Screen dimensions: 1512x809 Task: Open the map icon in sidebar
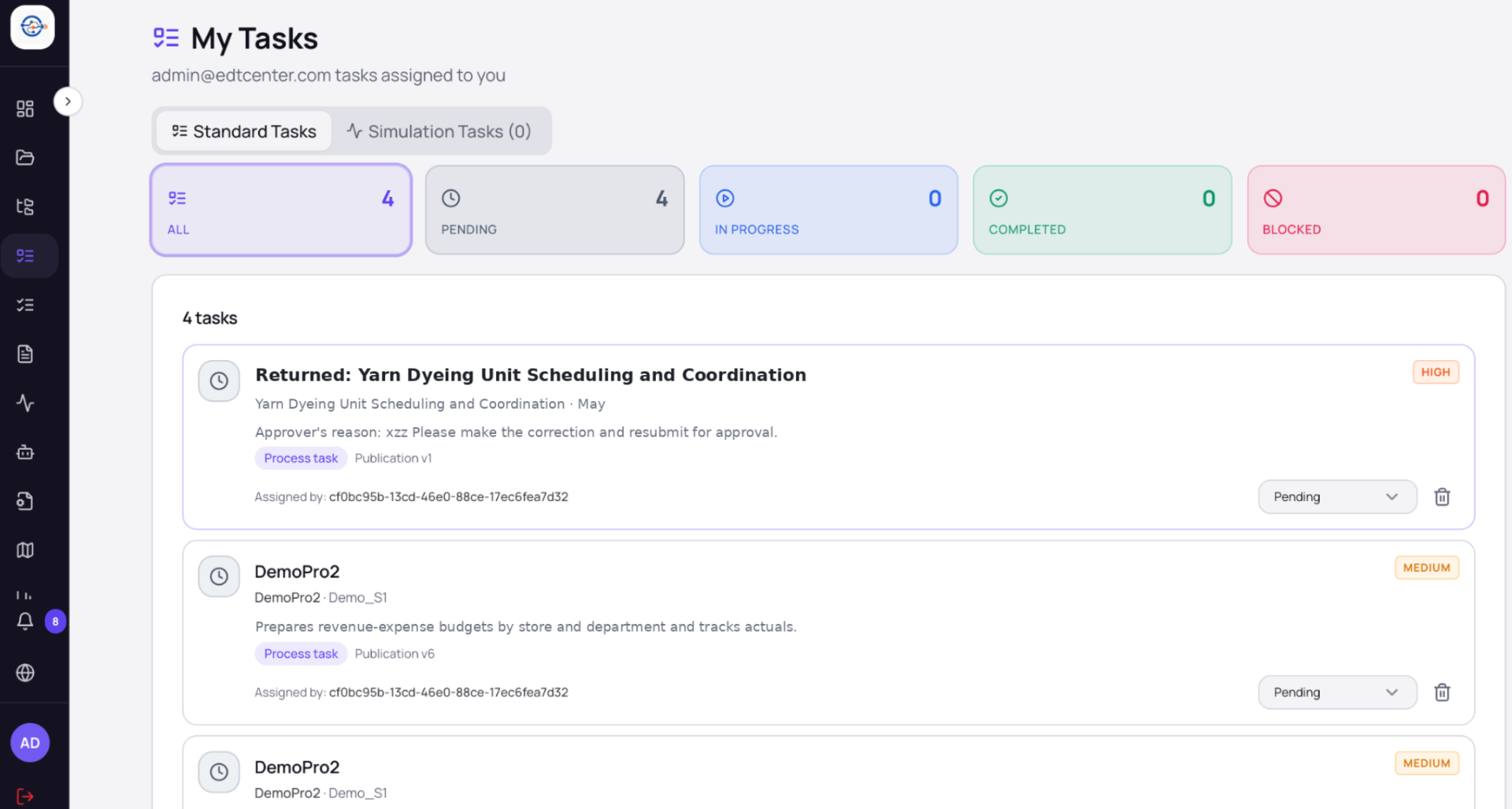[25, 550]
